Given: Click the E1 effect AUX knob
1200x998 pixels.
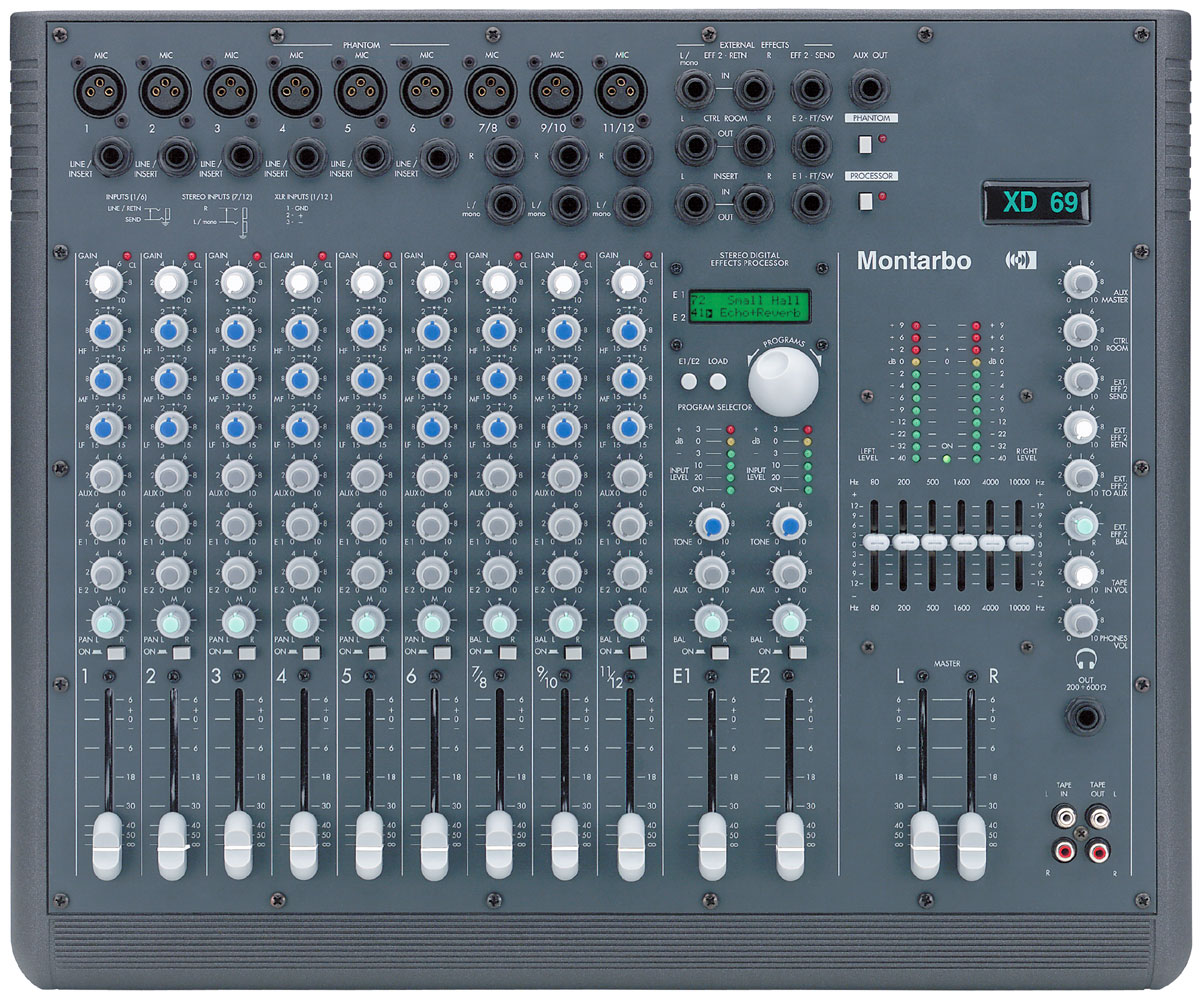Looking at the screenshot, I should tap(711, 572).
